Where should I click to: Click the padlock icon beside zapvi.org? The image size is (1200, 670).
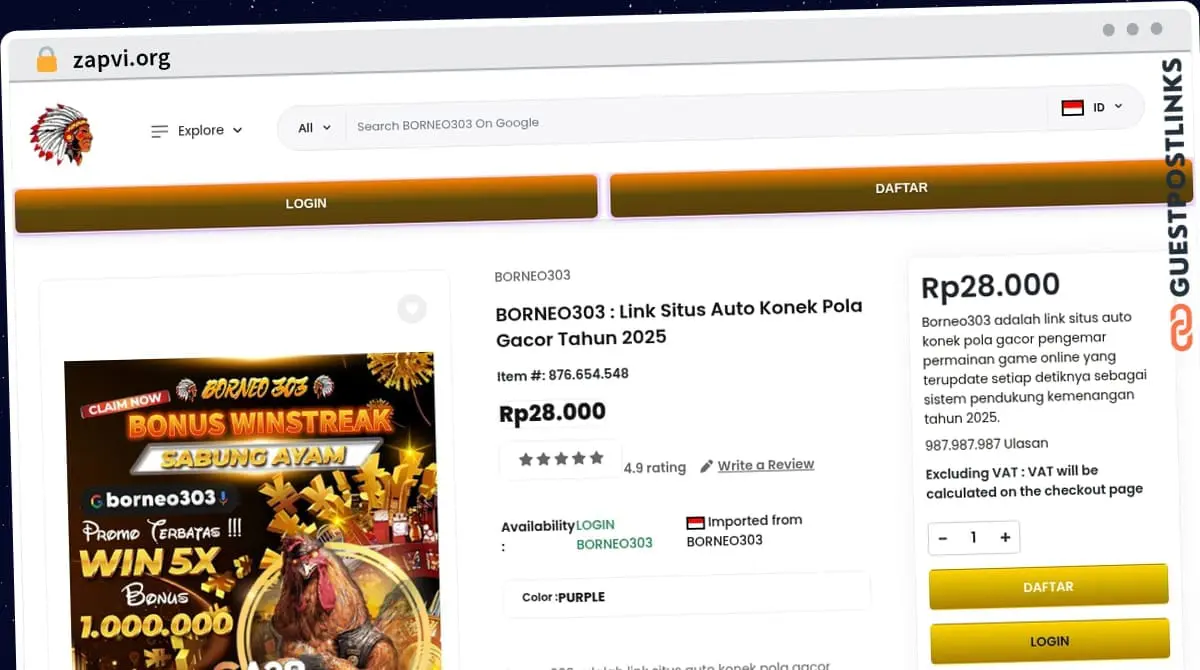pos(46,59)
